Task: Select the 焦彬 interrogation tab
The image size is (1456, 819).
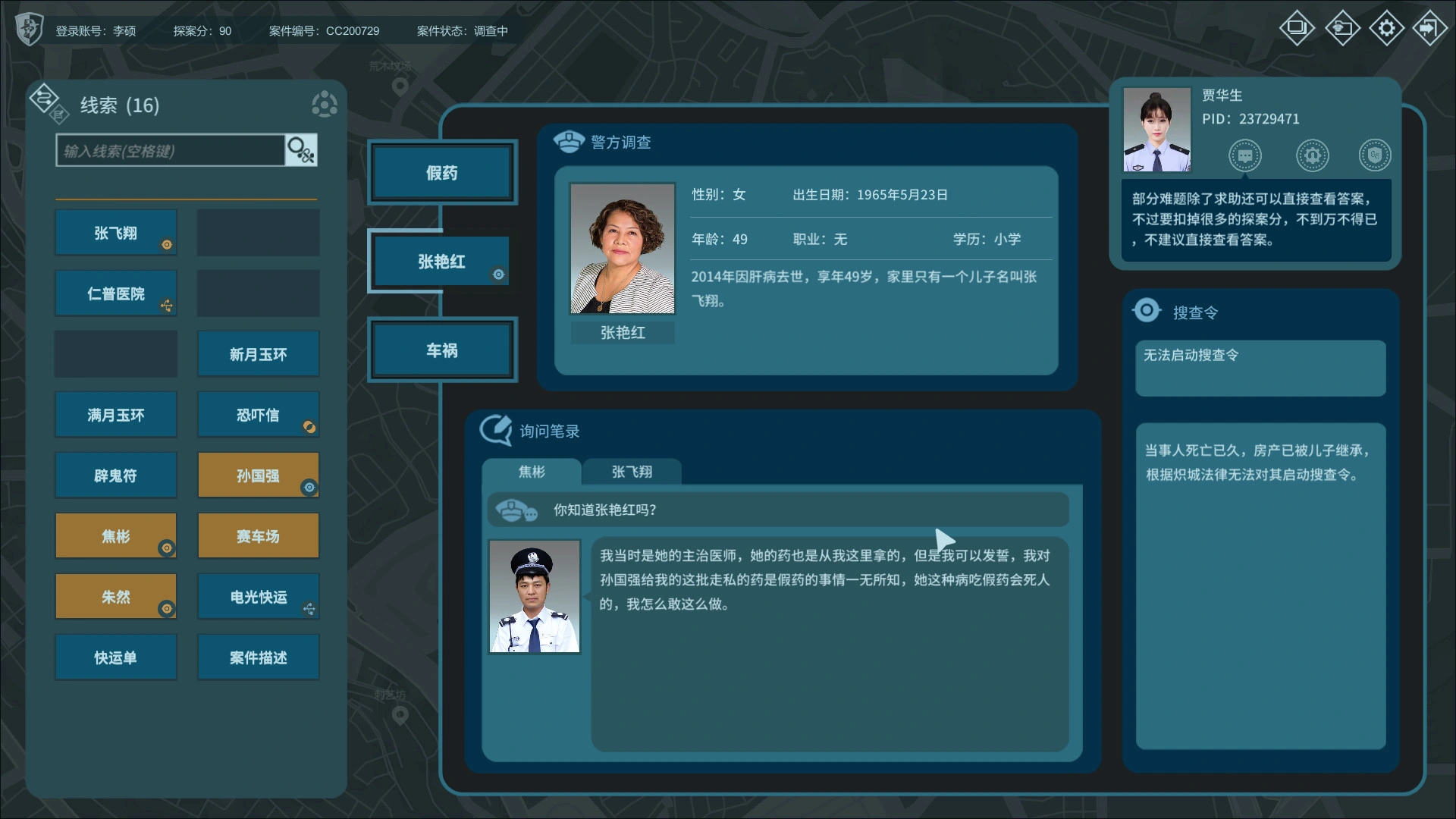Action: tap(533, 472)
